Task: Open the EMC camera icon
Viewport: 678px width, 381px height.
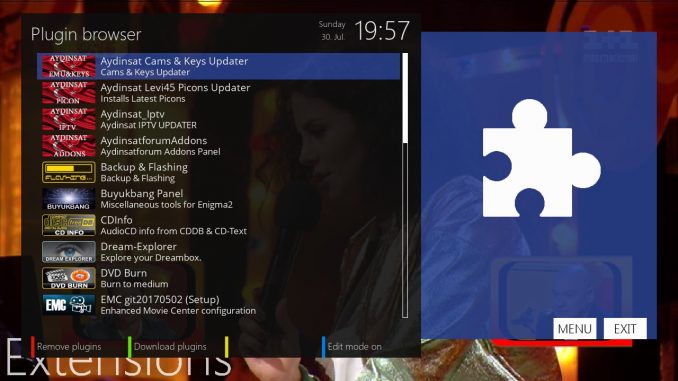Action: (x=69, y=304)
